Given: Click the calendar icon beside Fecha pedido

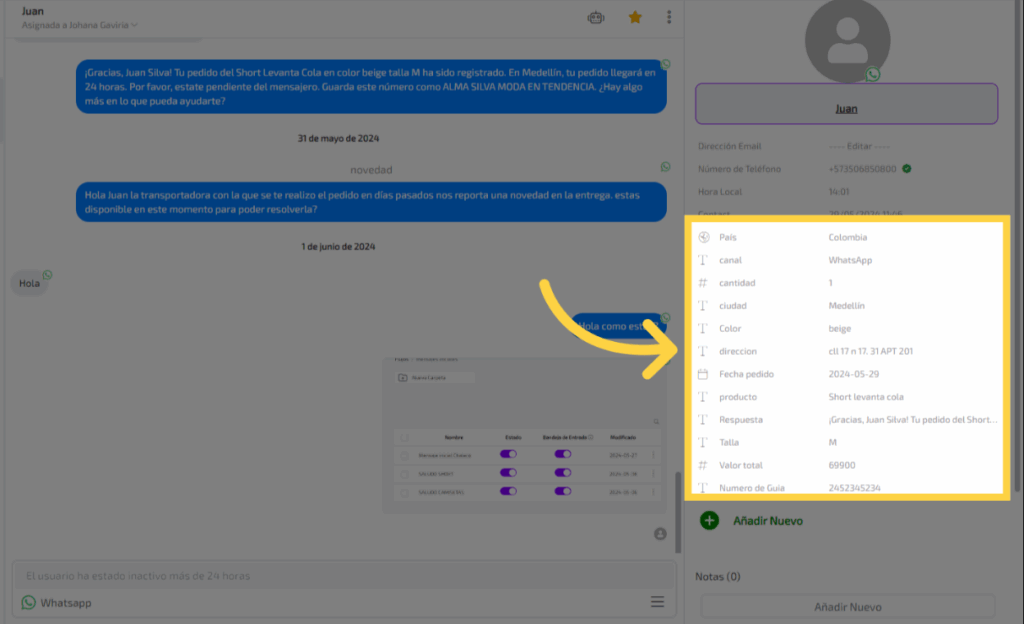Looking at the screenshot, I should [703, 374].
